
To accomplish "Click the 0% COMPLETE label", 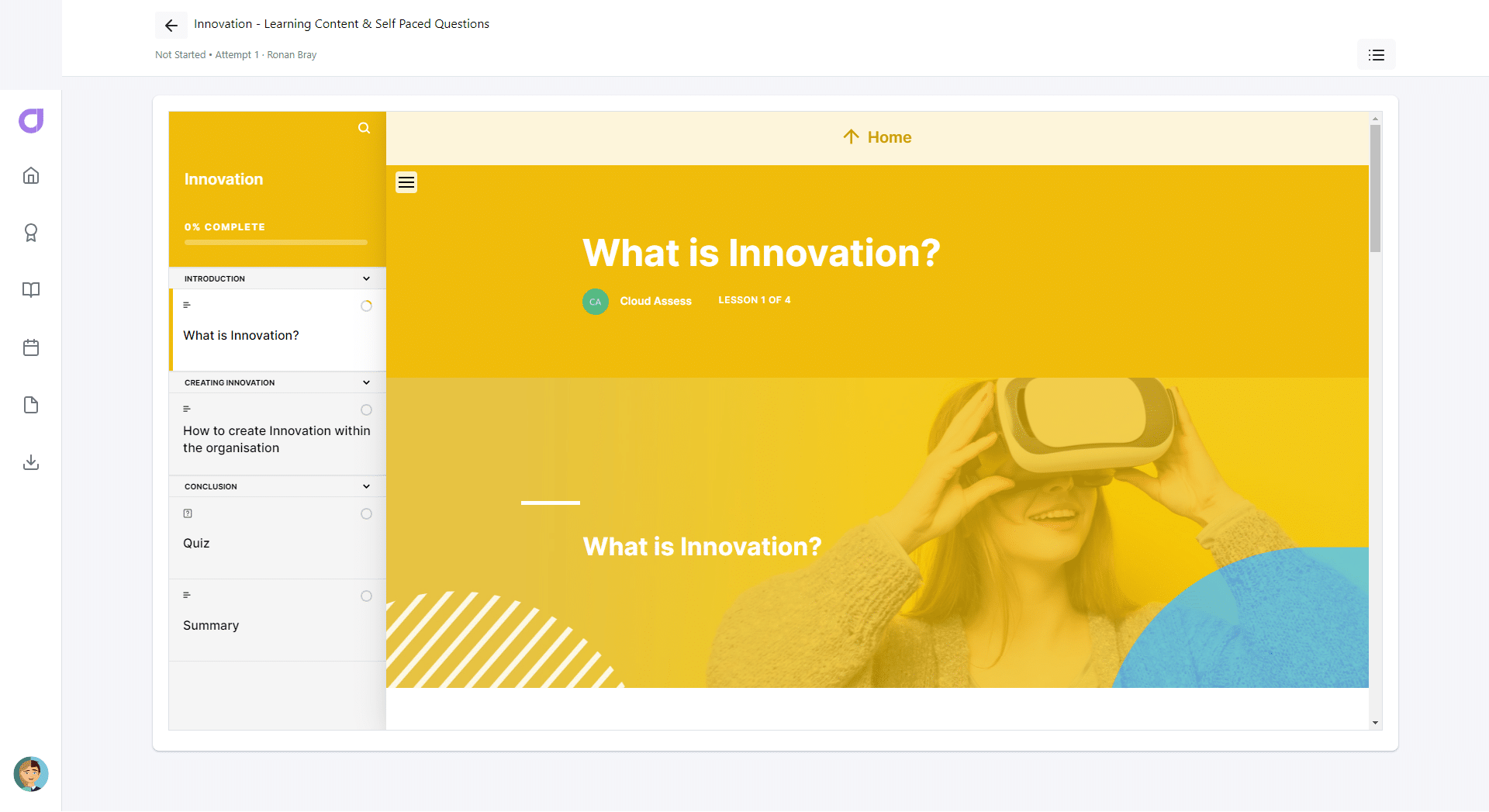I will pos(225,227).
